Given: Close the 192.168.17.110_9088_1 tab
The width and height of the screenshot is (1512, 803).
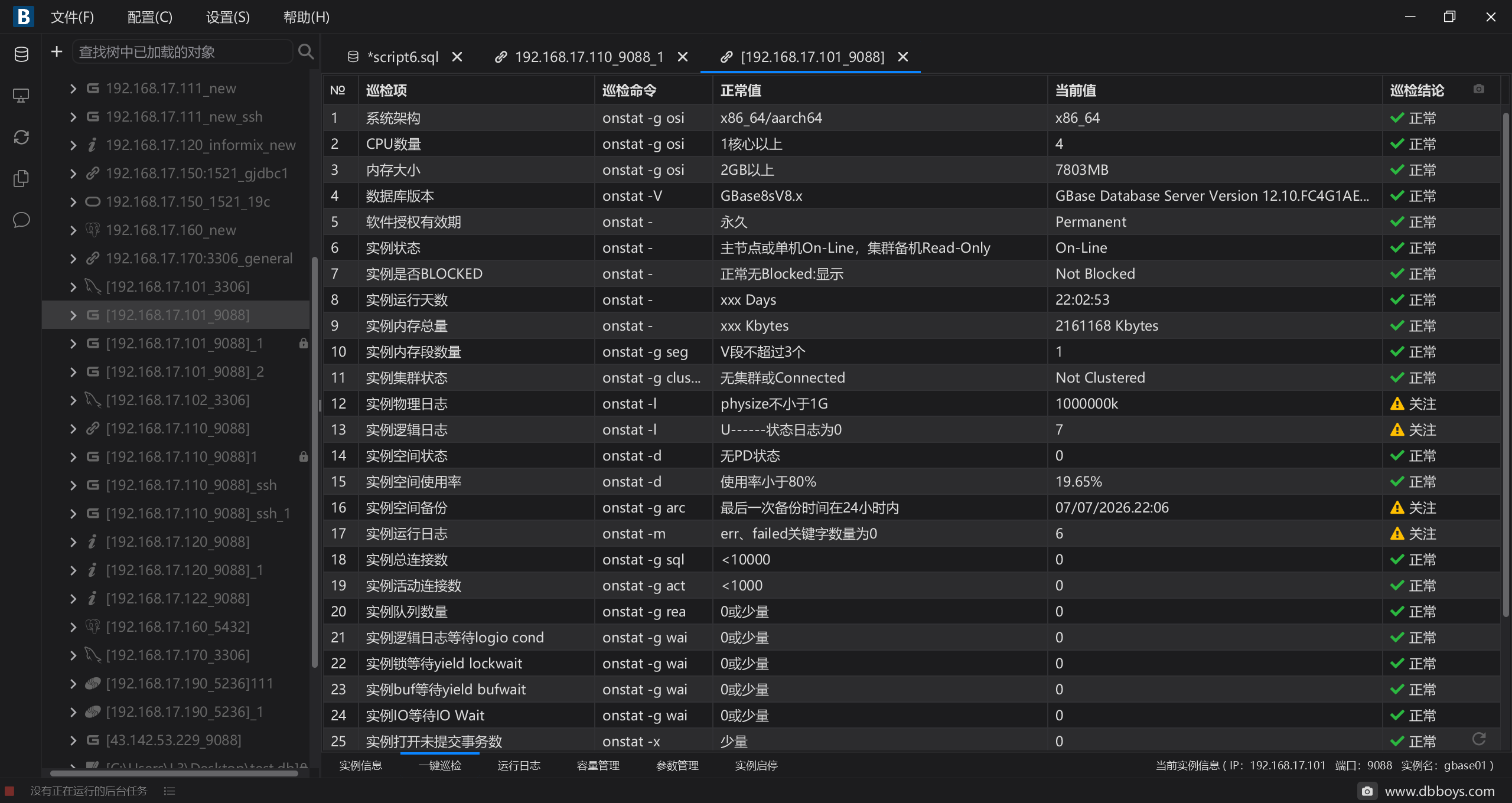Looking at the screenshot, I should [683, 57].
